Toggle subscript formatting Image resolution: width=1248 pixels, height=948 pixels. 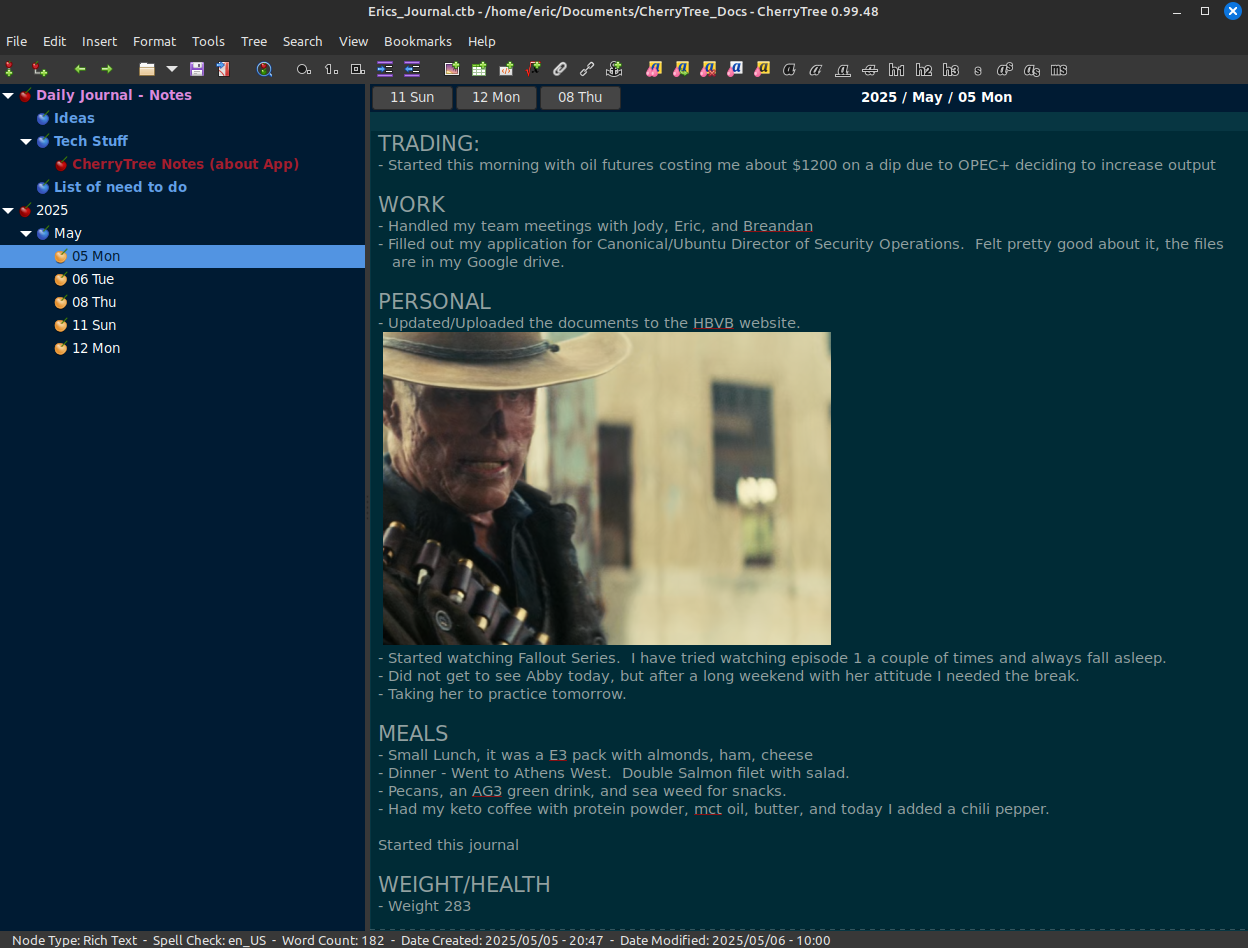(x=1032, y=69)
